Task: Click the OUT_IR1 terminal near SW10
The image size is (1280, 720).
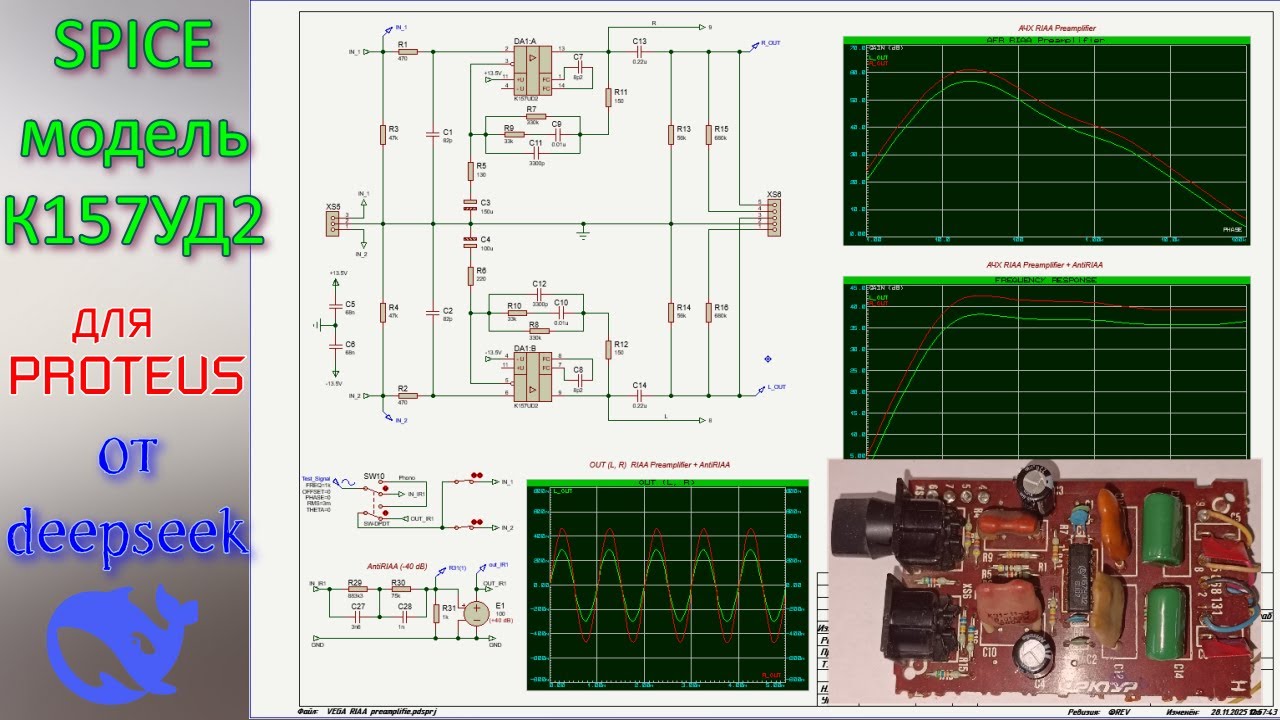Action: tap(417, 519)
